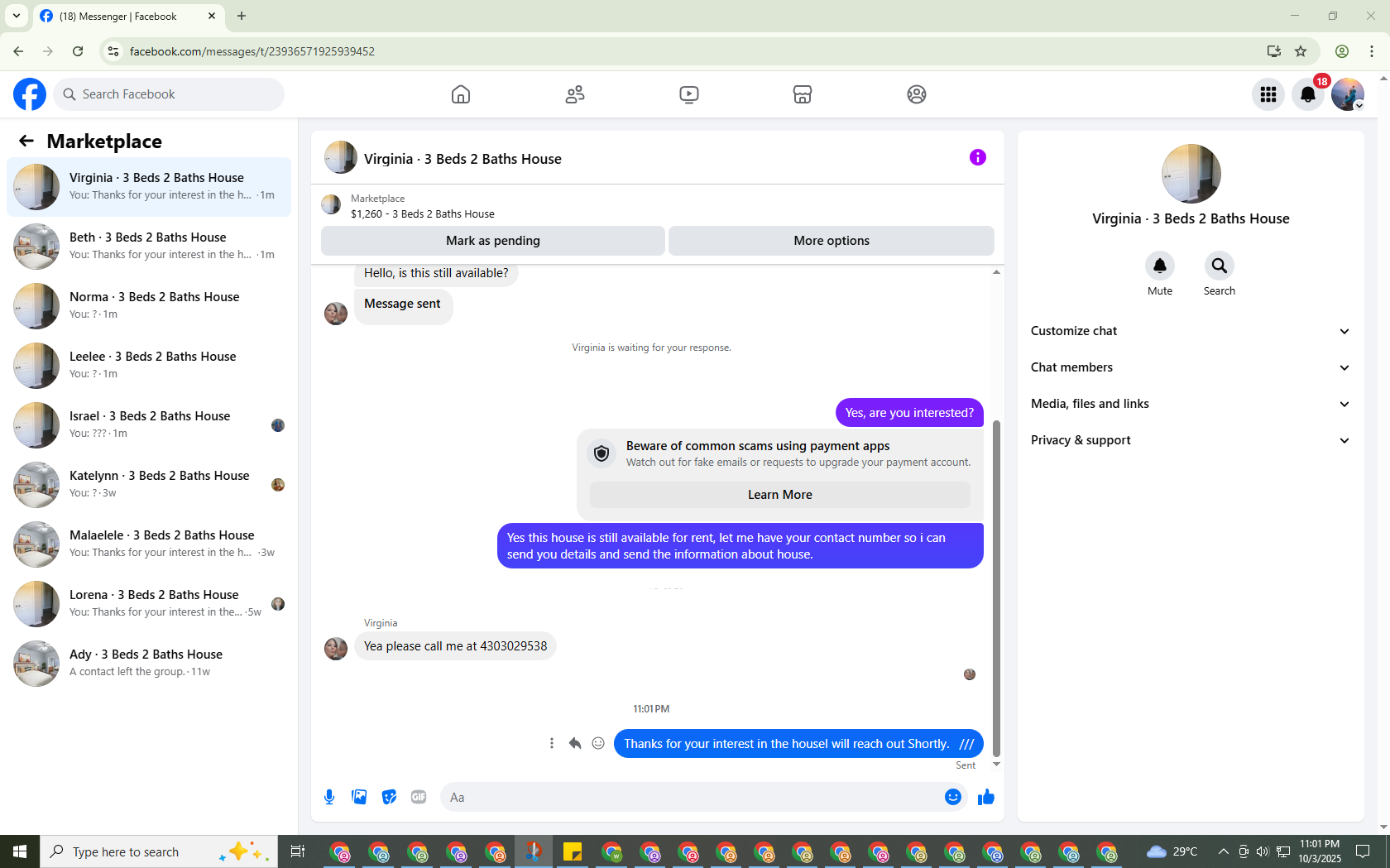Open the Leelee 3 Beds 2 Baths conversation
This screenshot has width=1390, height=868.
coord(149,366)
